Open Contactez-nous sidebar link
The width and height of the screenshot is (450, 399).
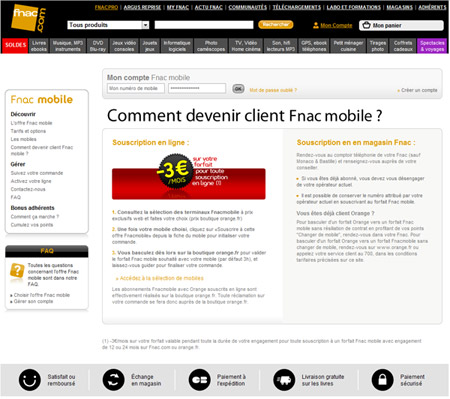tap(28, 189)
